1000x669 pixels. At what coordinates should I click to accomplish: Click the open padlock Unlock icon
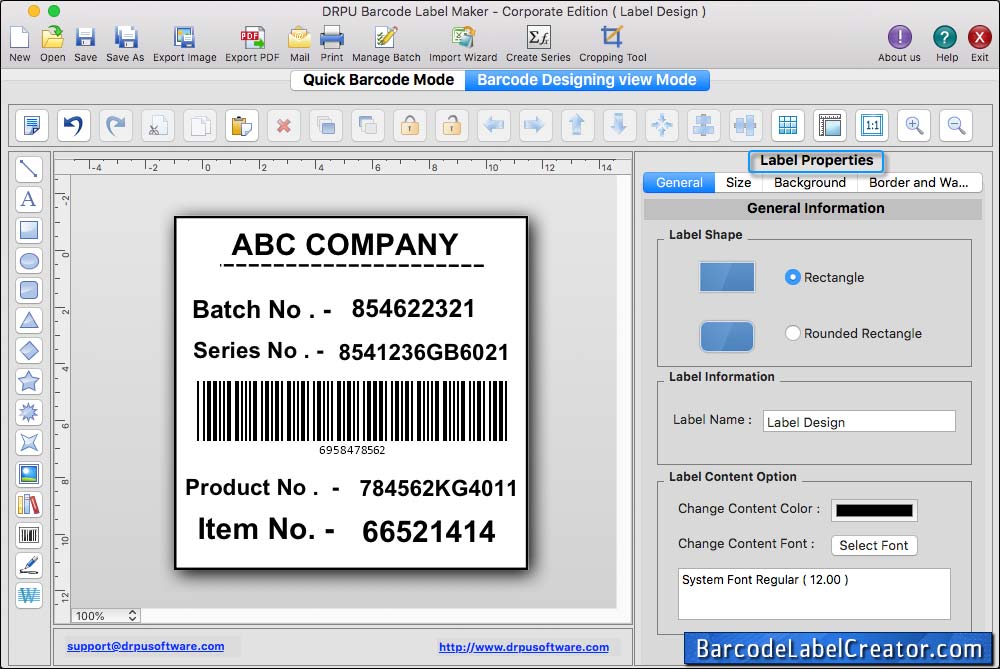[x=452, y=125]
